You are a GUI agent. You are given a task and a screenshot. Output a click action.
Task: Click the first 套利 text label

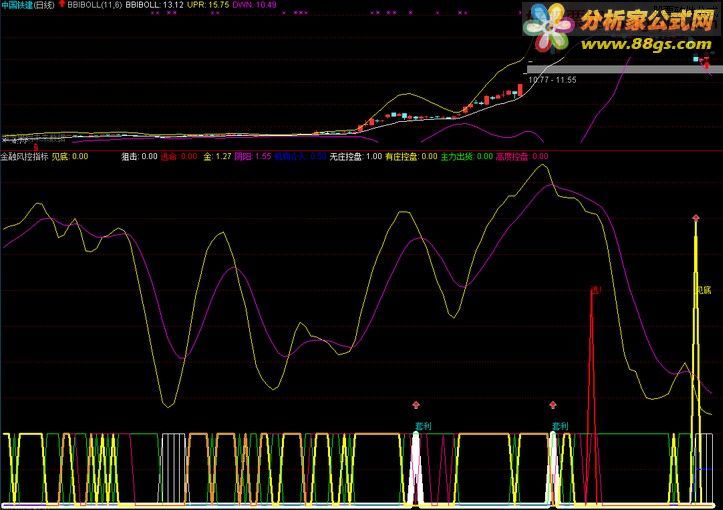tap(423, 426)
